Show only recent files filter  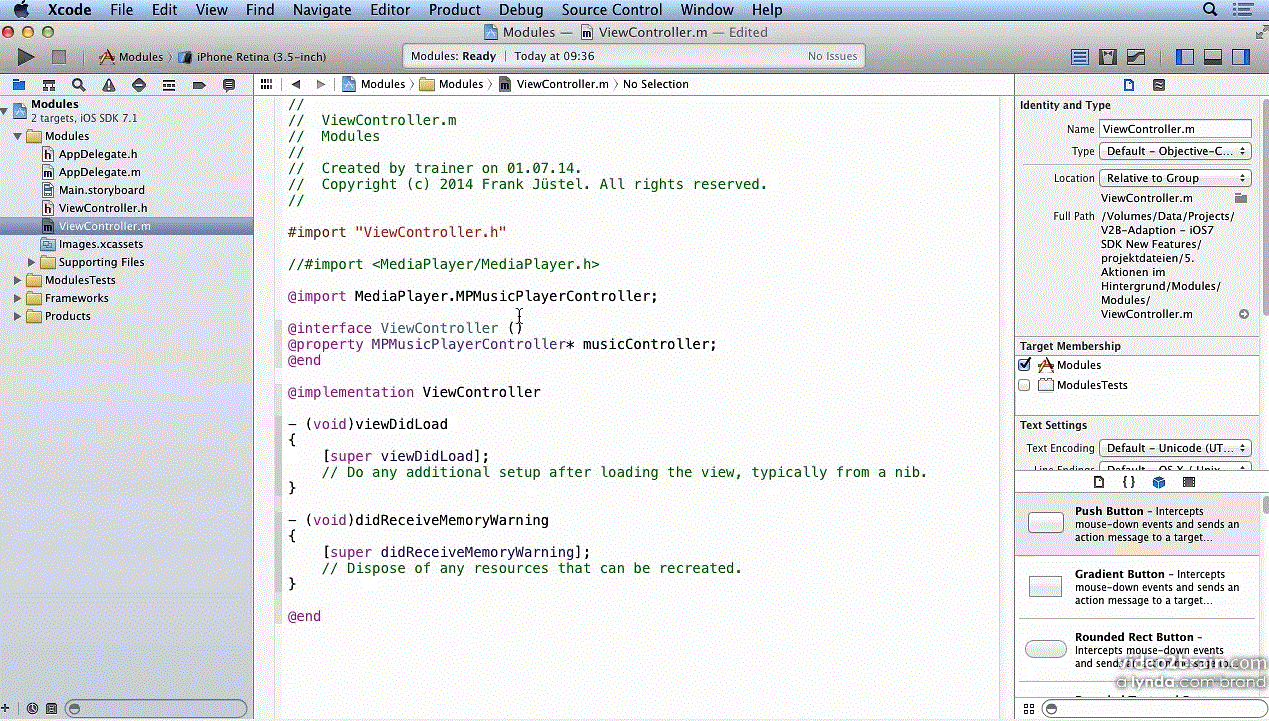coord(32,708)
